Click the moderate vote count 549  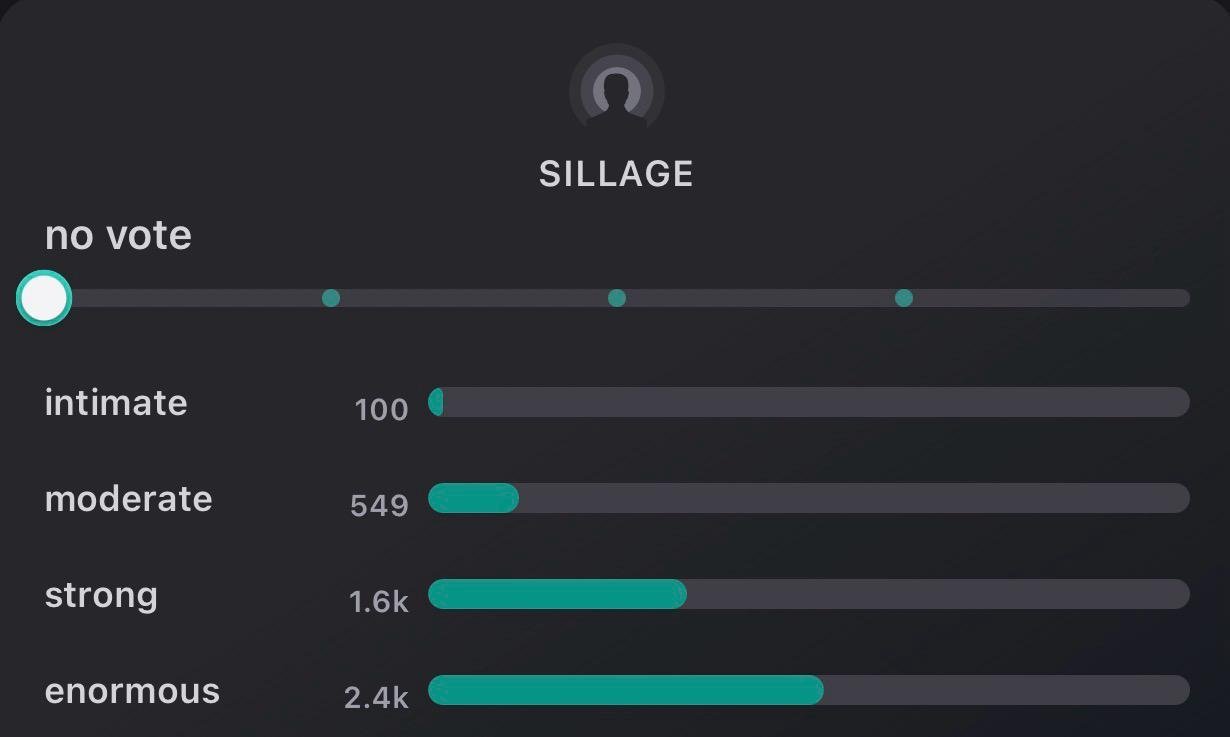click(379, 505)
